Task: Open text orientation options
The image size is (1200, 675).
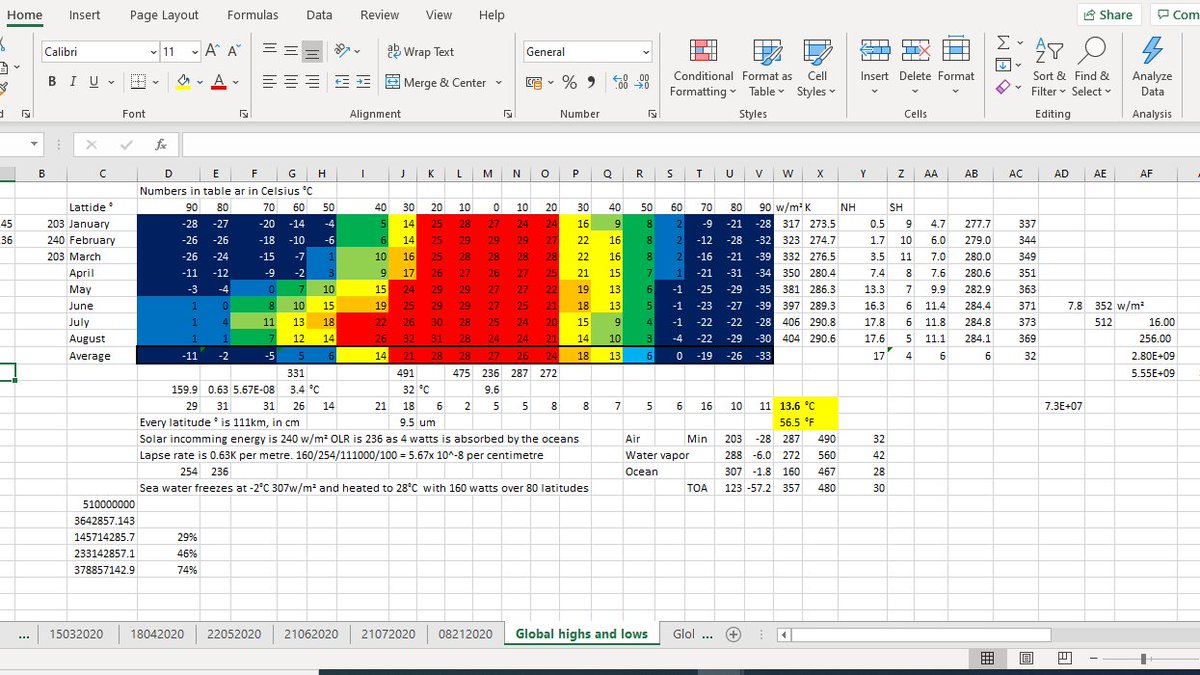Action: pyautogui.click(x=346, y=51)
